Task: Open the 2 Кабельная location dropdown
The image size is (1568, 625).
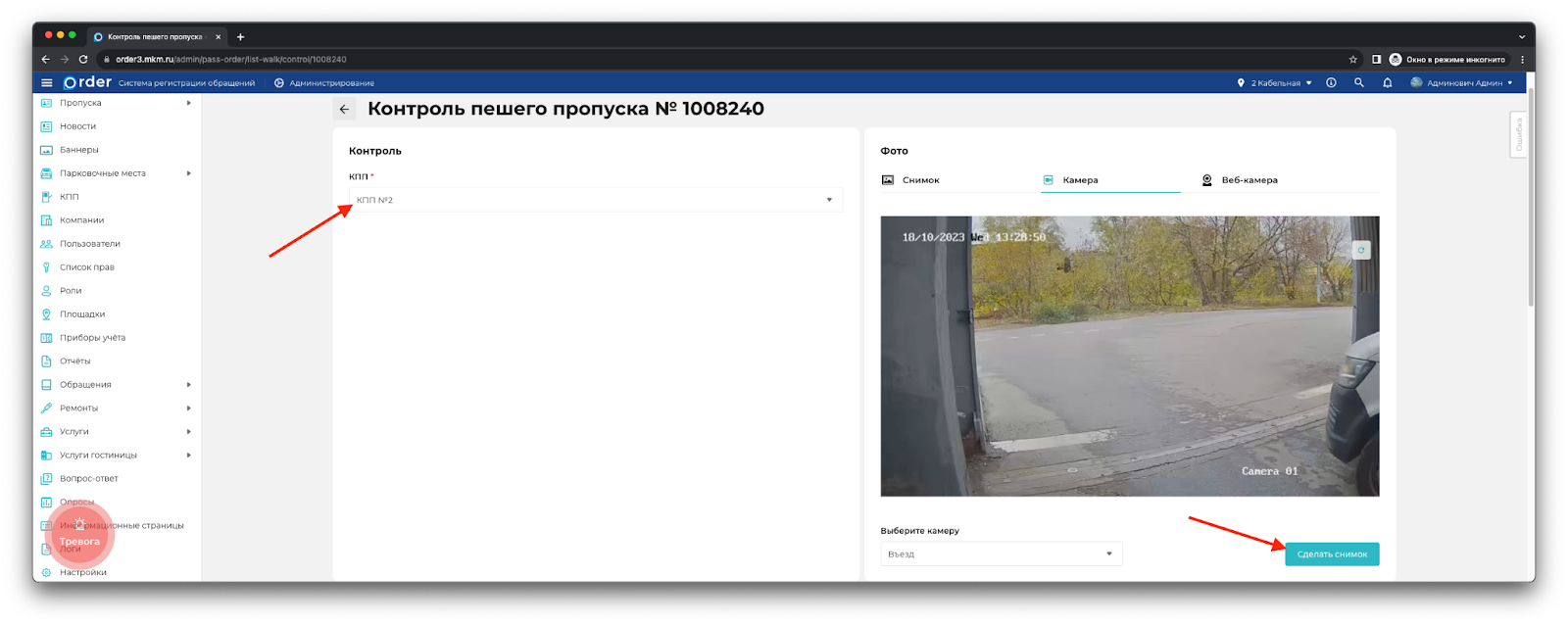Action: point(1275,83)
